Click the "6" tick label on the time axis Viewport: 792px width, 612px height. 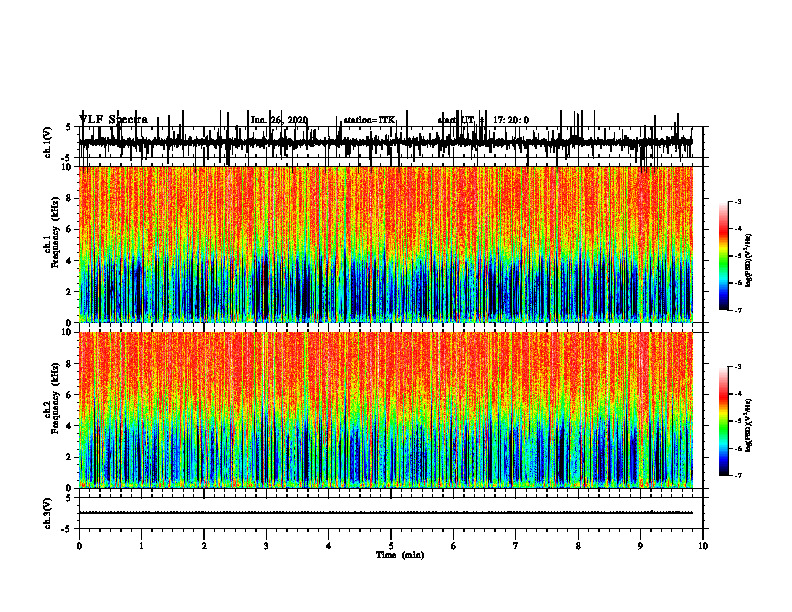(x=454, y=546)
